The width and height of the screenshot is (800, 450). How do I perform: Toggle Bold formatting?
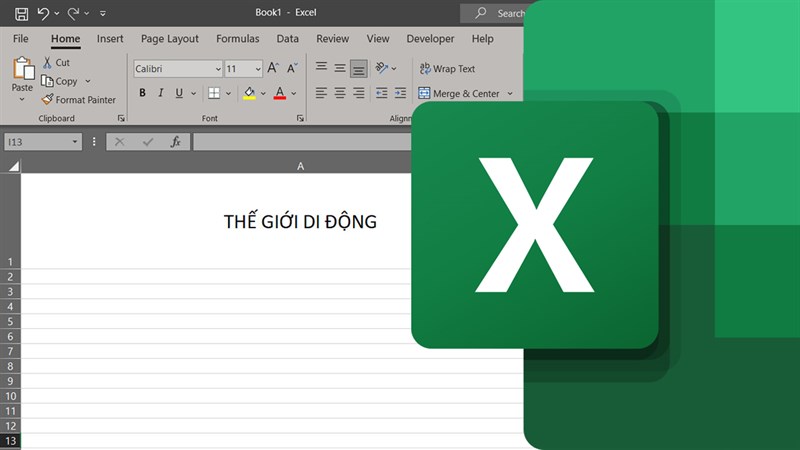point(142,93)
